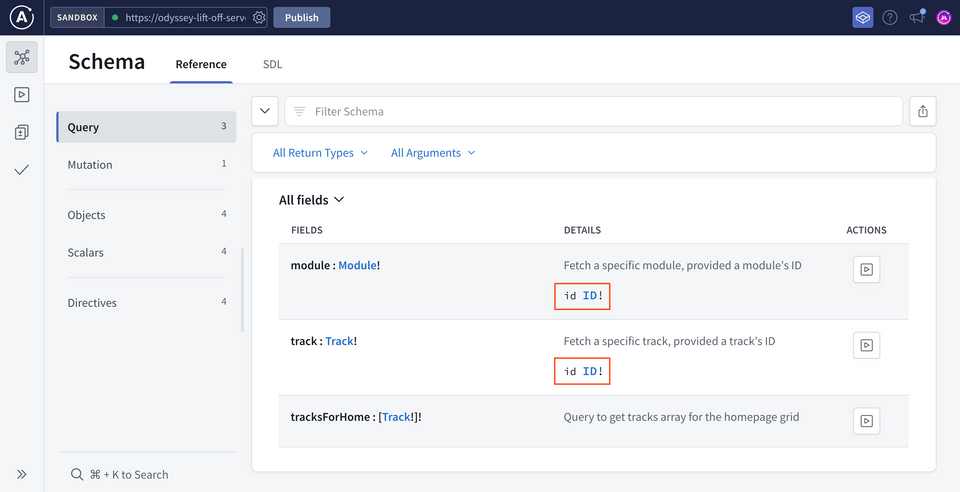960x492 pixels.
Task: Click the Schema page title
Action: click(107, 62)
